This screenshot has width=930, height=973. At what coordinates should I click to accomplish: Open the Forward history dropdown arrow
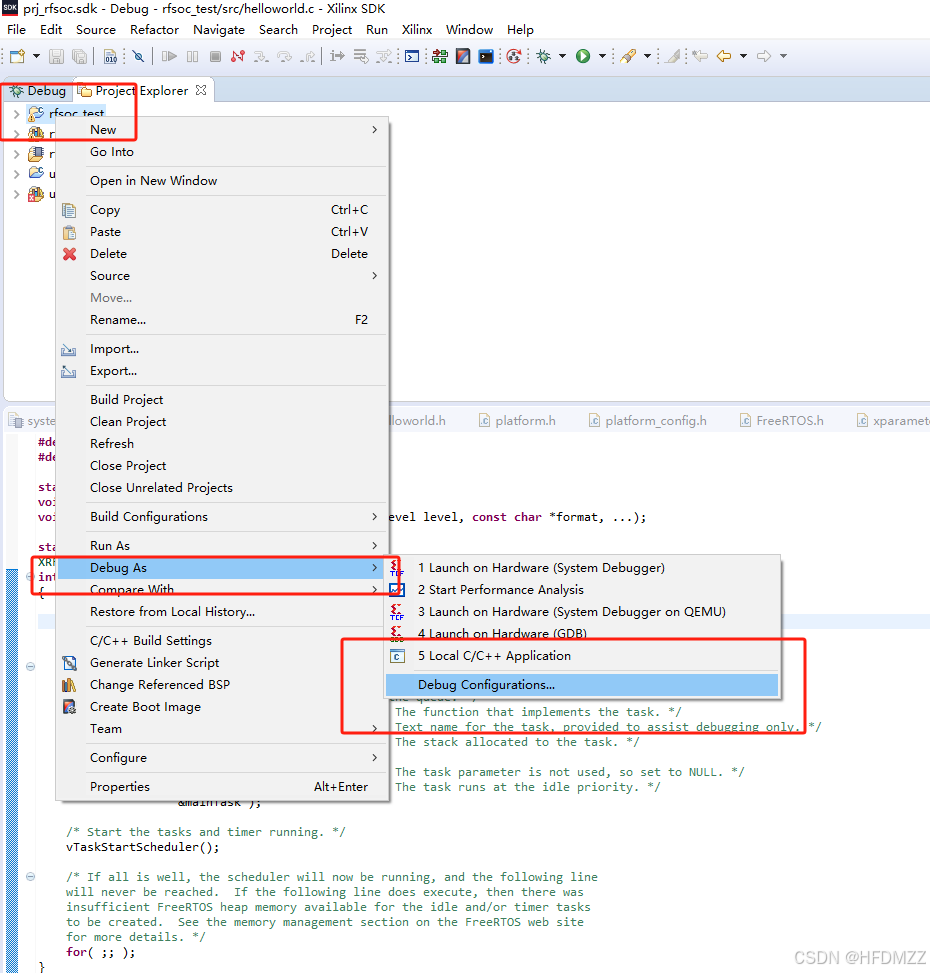783,56
